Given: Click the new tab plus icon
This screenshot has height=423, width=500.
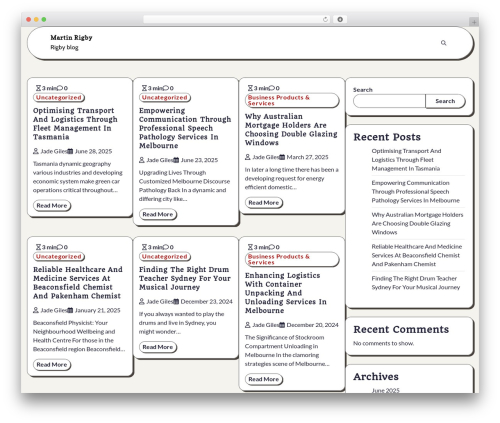Looking at the screenshot, I should click(474, 22).
